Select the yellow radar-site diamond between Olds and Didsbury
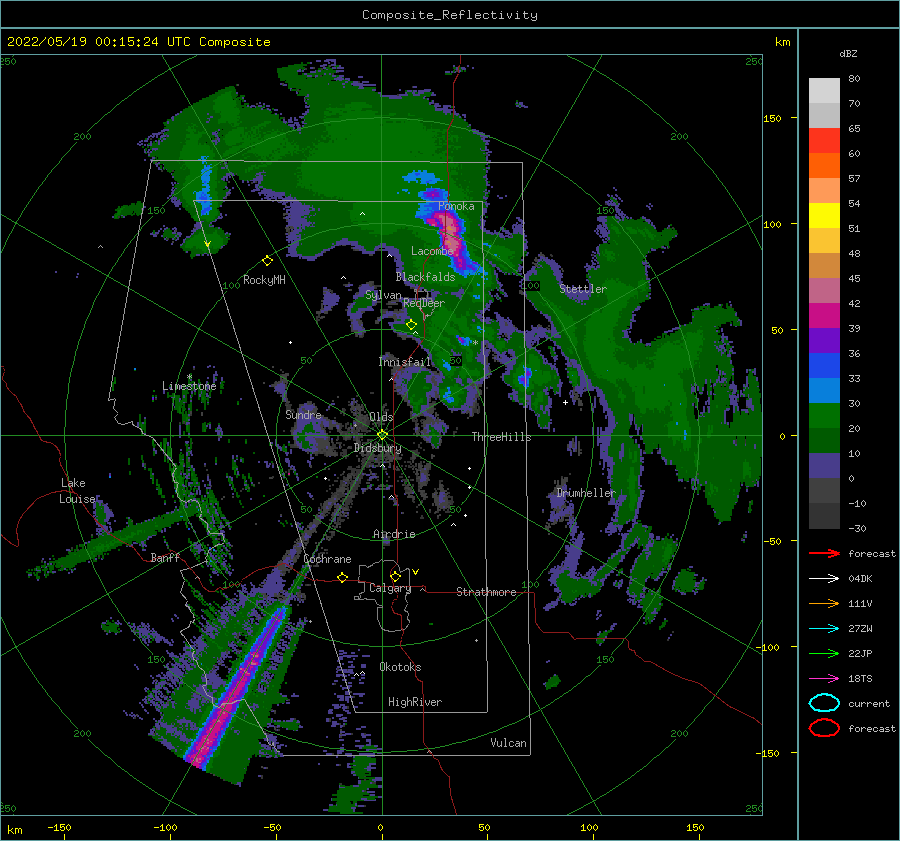900x841 pixels. pos(382,435)
